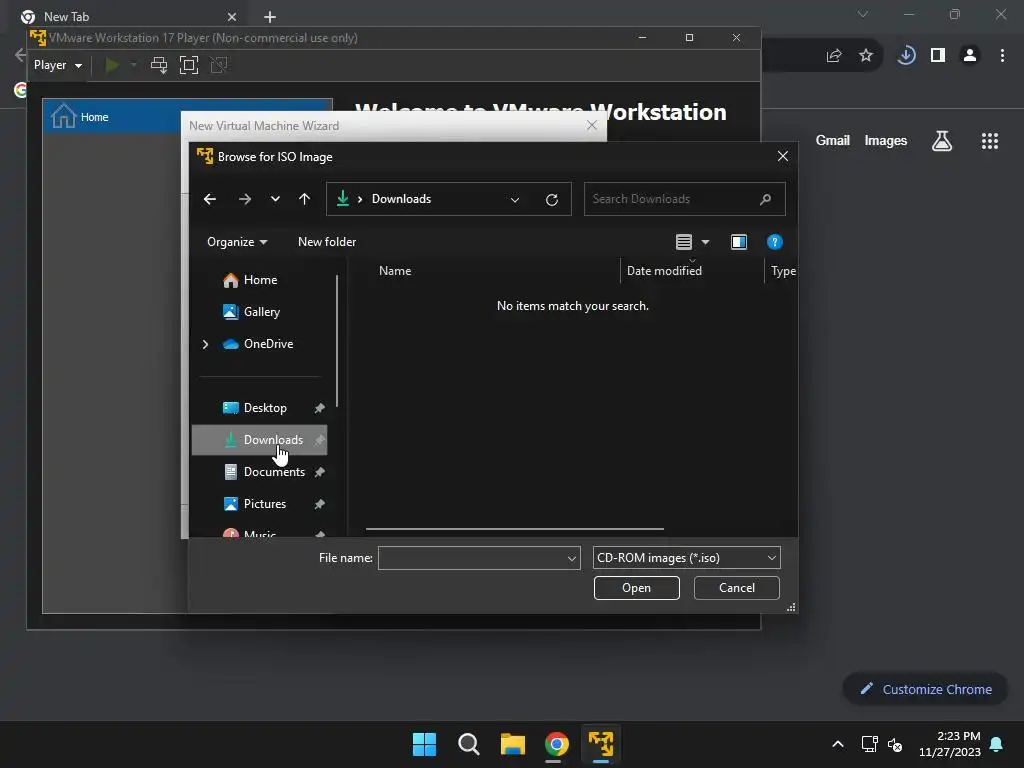Open the Google apps grid
Image resolution: width=1024 pixels, height=768 pixels.
click(x=990, y=141)
